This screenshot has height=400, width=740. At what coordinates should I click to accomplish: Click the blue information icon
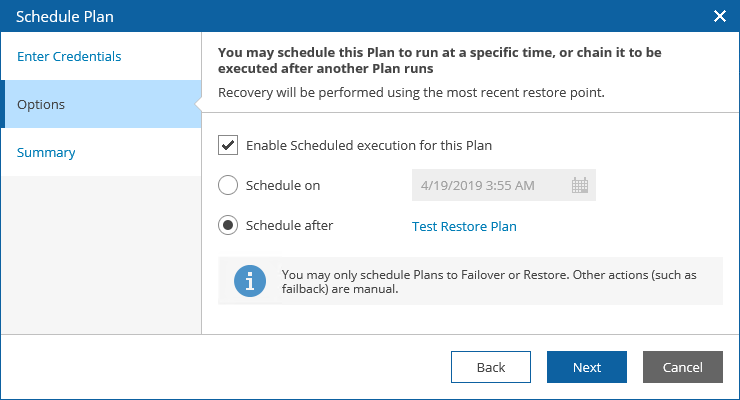[250, 281]
